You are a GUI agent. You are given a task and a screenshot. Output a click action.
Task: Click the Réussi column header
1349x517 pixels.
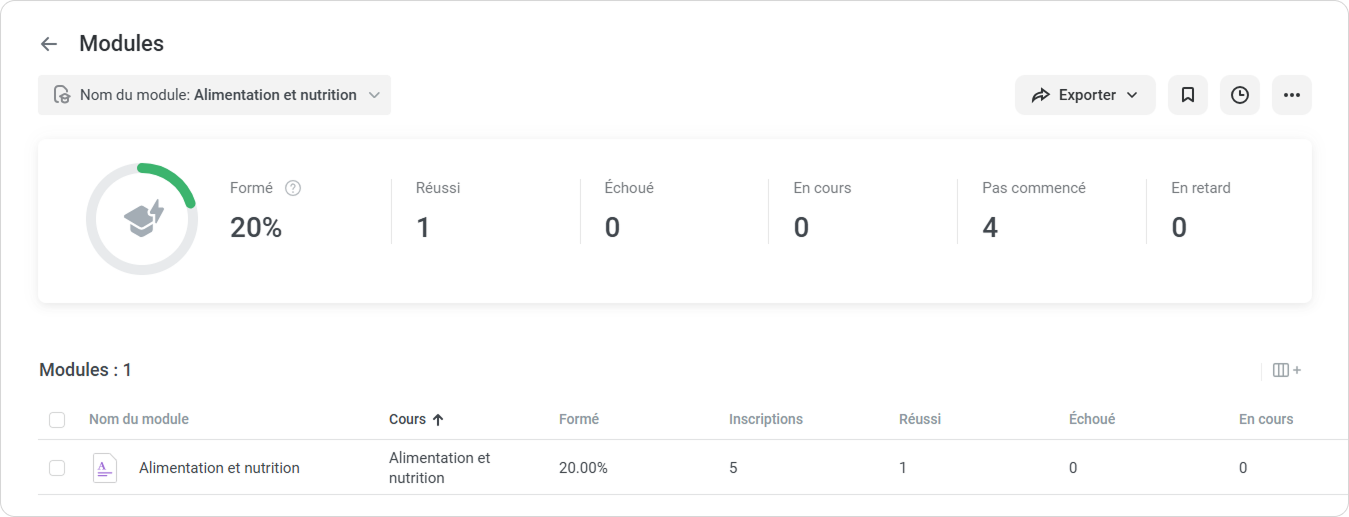pyautogui.click(x=920, y=420)
